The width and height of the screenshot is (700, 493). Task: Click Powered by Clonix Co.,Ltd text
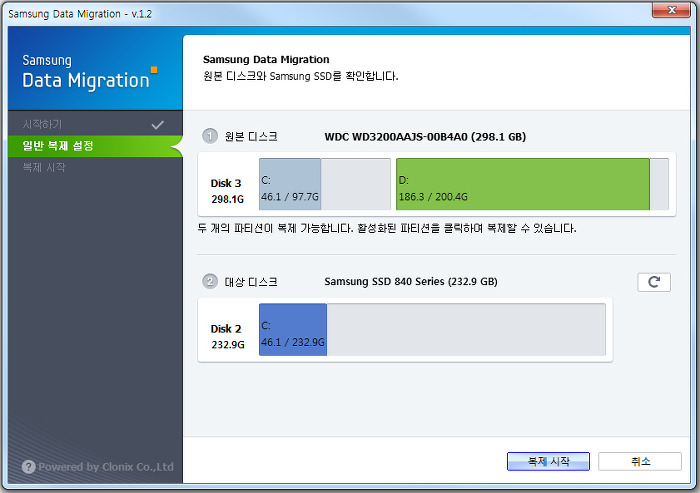click(x=106, y=467)
